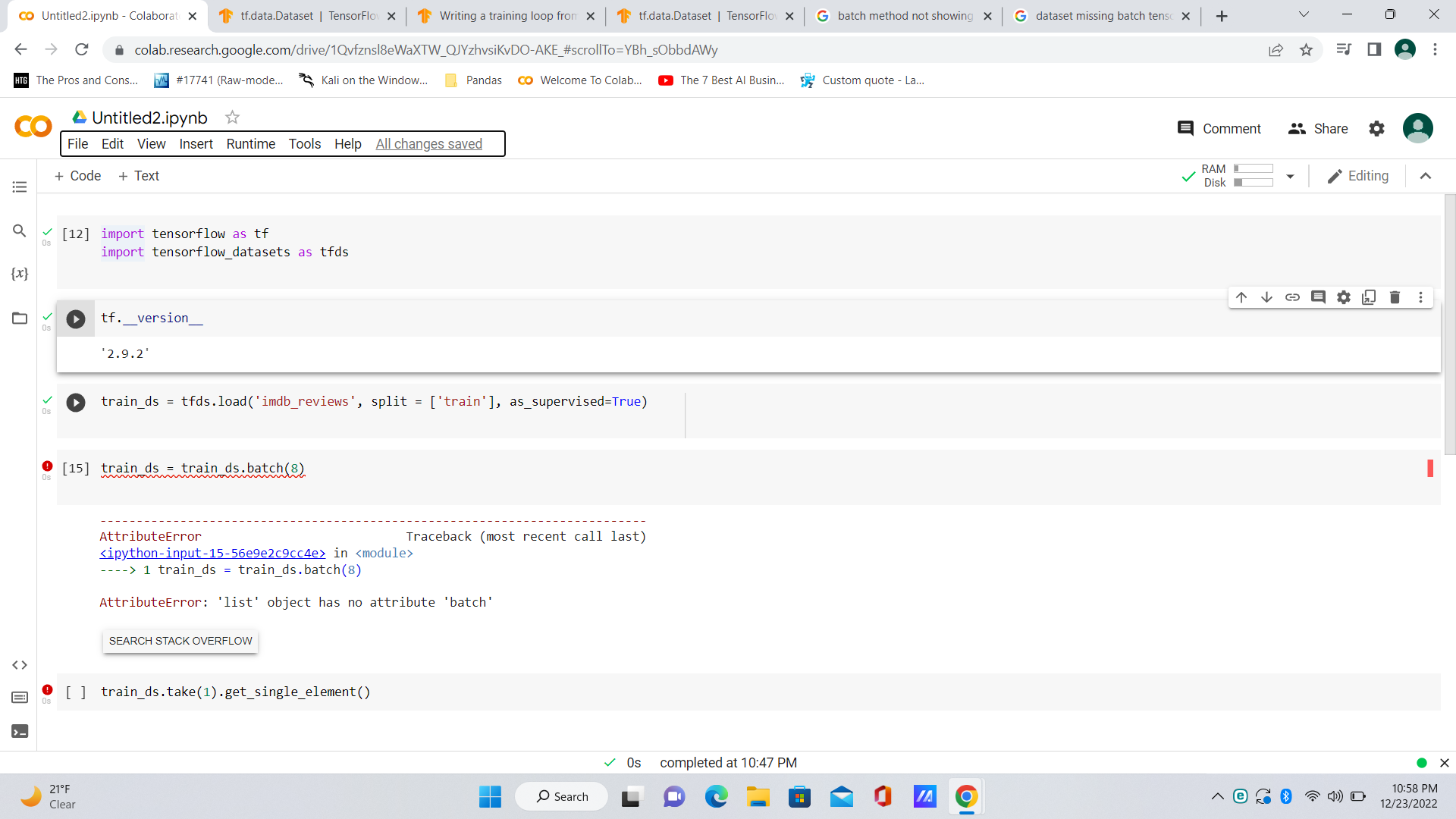Switch to 'Writing a training loop' tab

506,16
